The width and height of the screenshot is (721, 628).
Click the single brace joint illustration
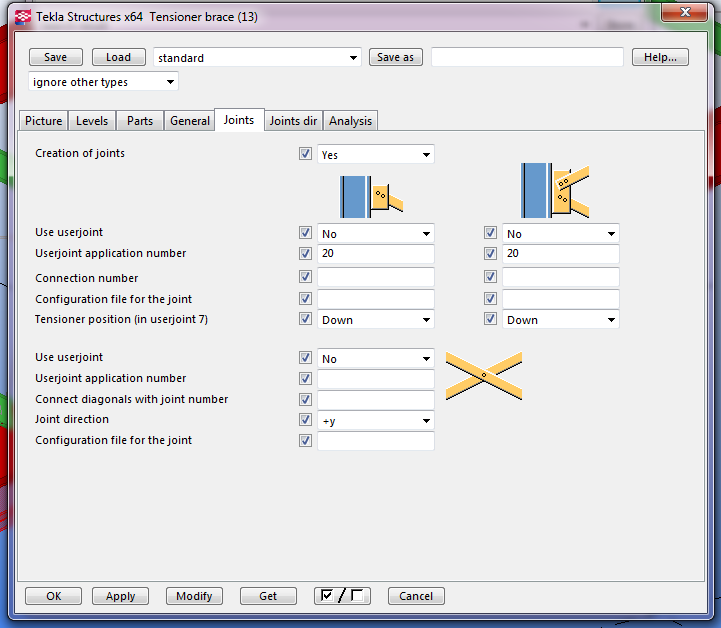372,197
